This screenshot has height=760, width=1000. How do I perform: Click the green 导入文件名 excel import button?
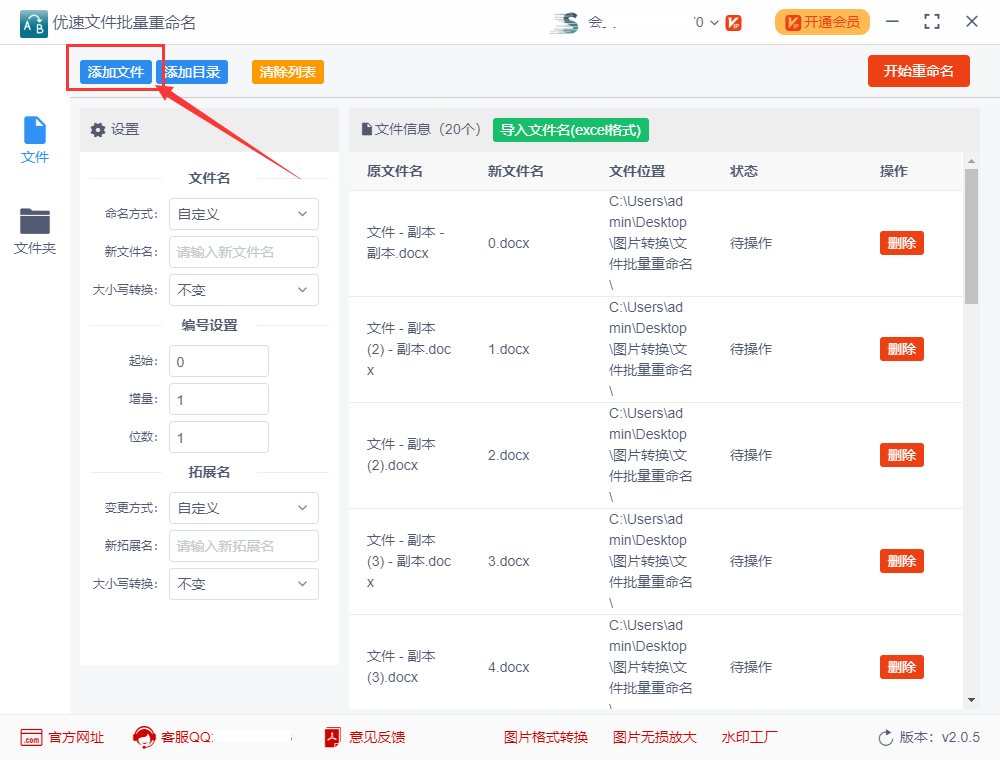click(570, 130)
